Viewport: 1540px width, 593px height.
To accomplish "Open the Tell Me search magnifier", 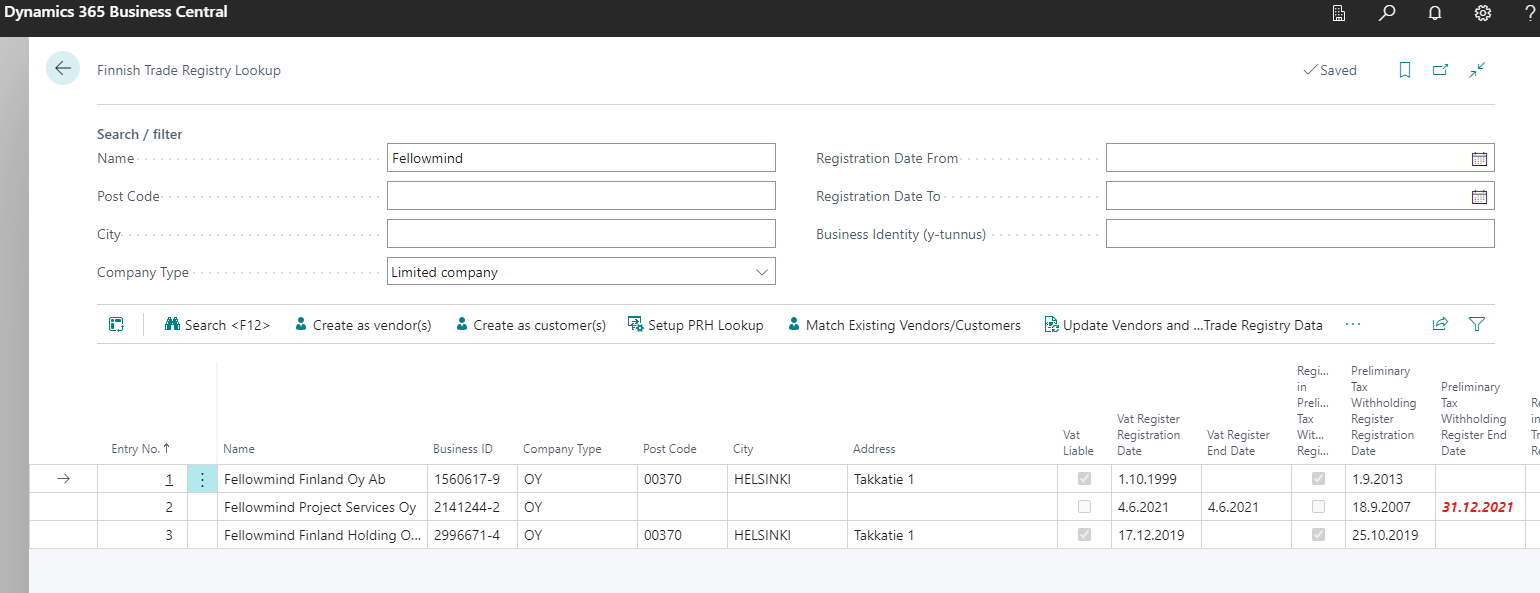I will (1387, 14).
